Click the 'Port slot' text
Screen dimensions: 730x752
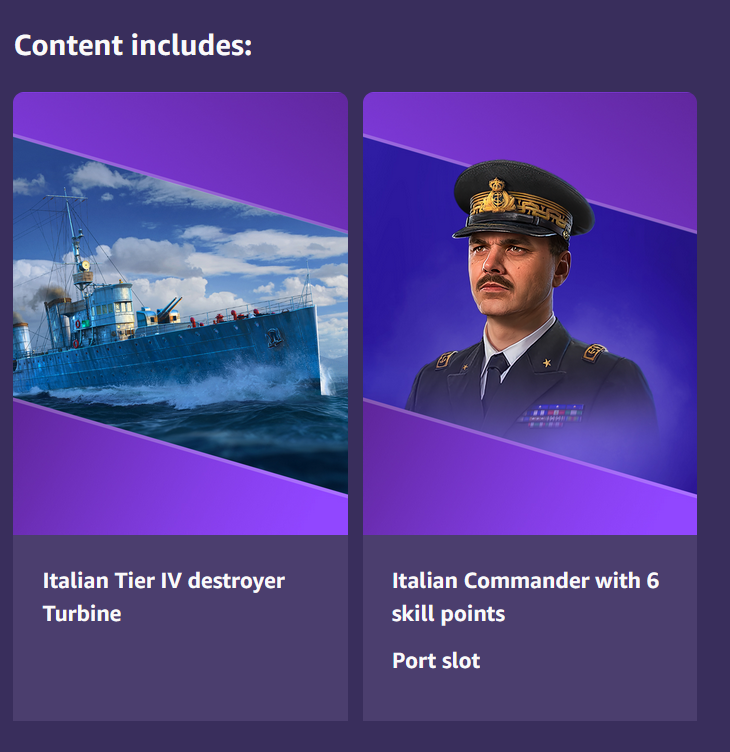coord(436,661)
